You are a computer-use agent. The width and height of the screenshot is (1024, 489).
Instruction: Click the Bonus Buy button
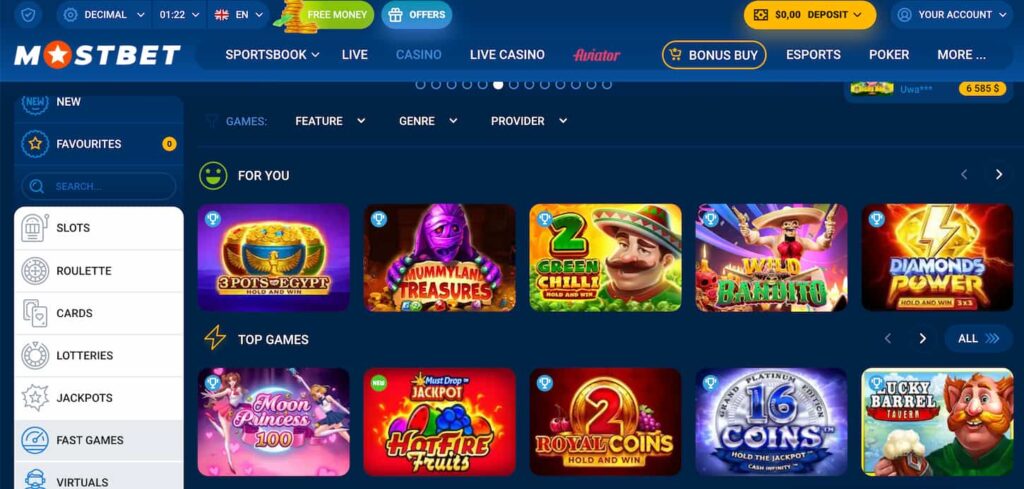tap(714, 55)
